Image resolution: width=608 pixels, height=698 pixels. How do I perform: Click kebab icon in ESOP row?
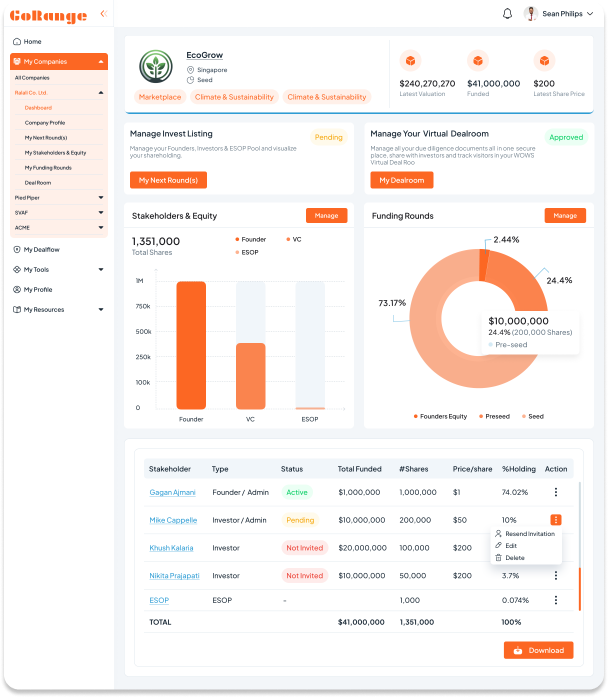[556, 600]
